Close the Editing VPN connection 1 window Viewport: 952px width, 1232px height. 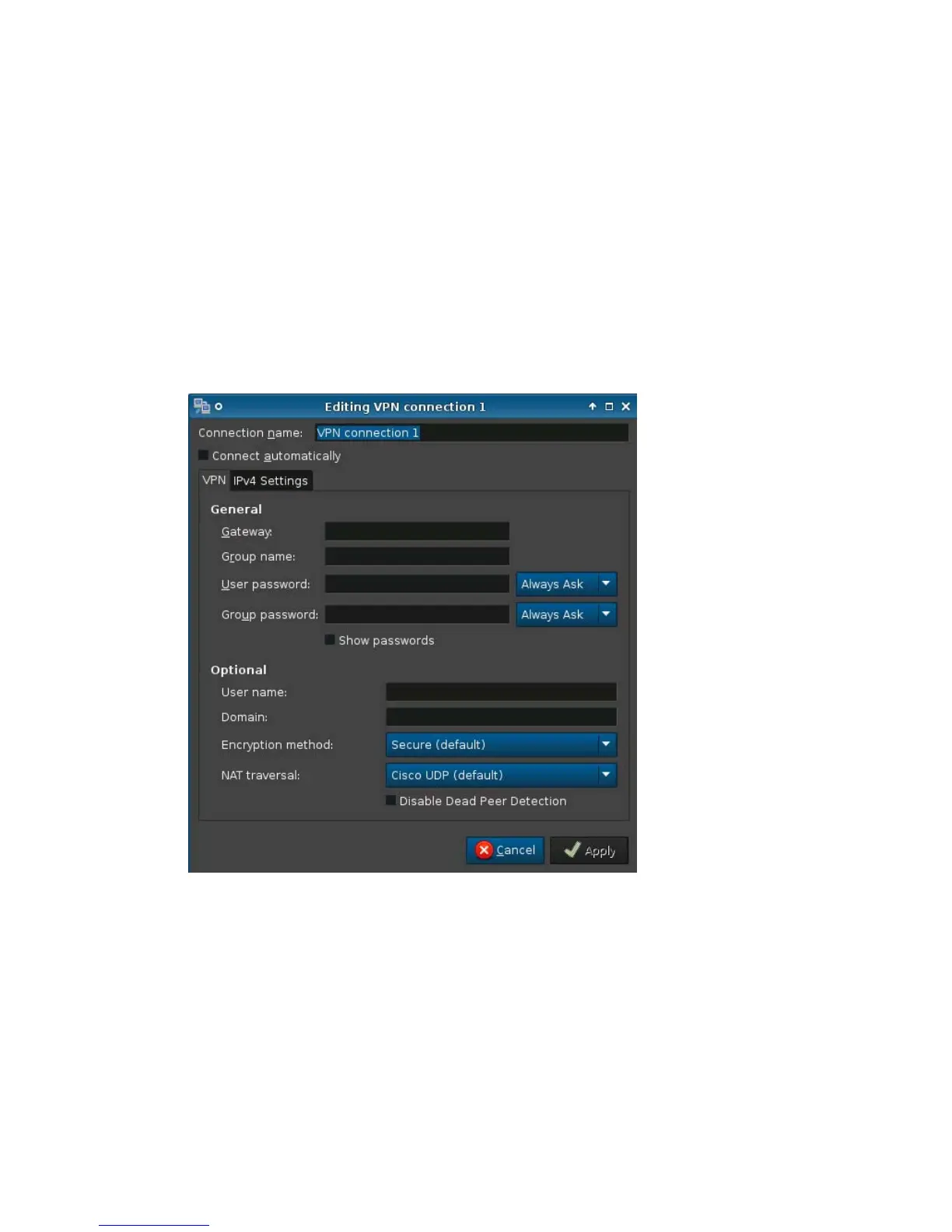pyautogui.click(x=625, y=406)
